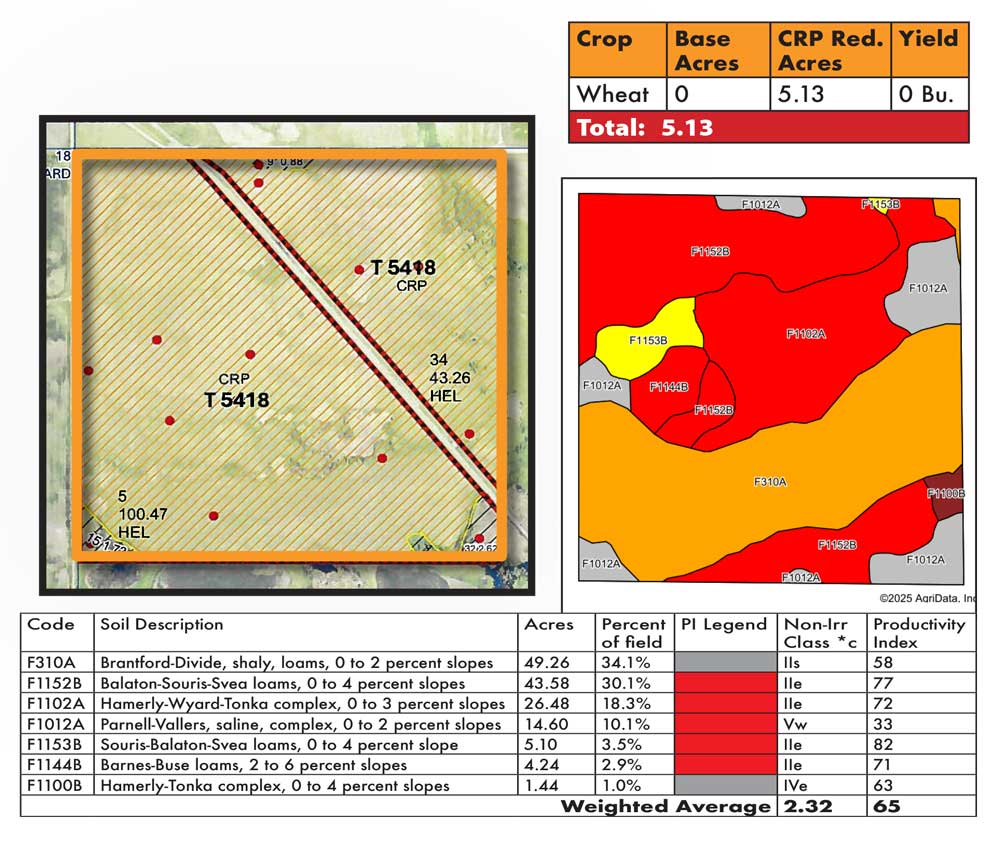The height and width of the screenshot is (842, 1000).
Task: Click the 43.26 HEL label on the aerial map
Action: point(445,377)
